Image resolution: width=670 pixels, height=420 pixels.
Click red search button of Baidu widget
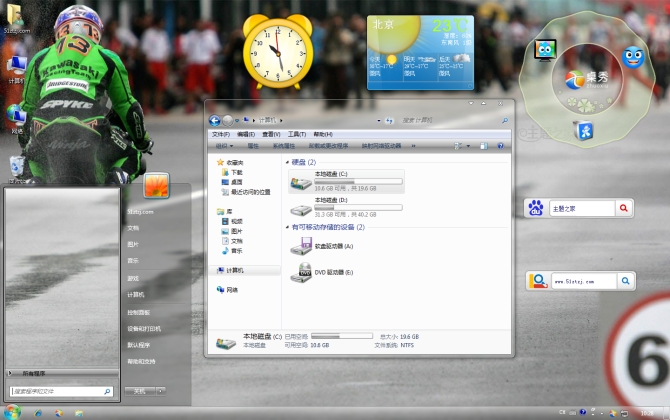pos(624,208)
